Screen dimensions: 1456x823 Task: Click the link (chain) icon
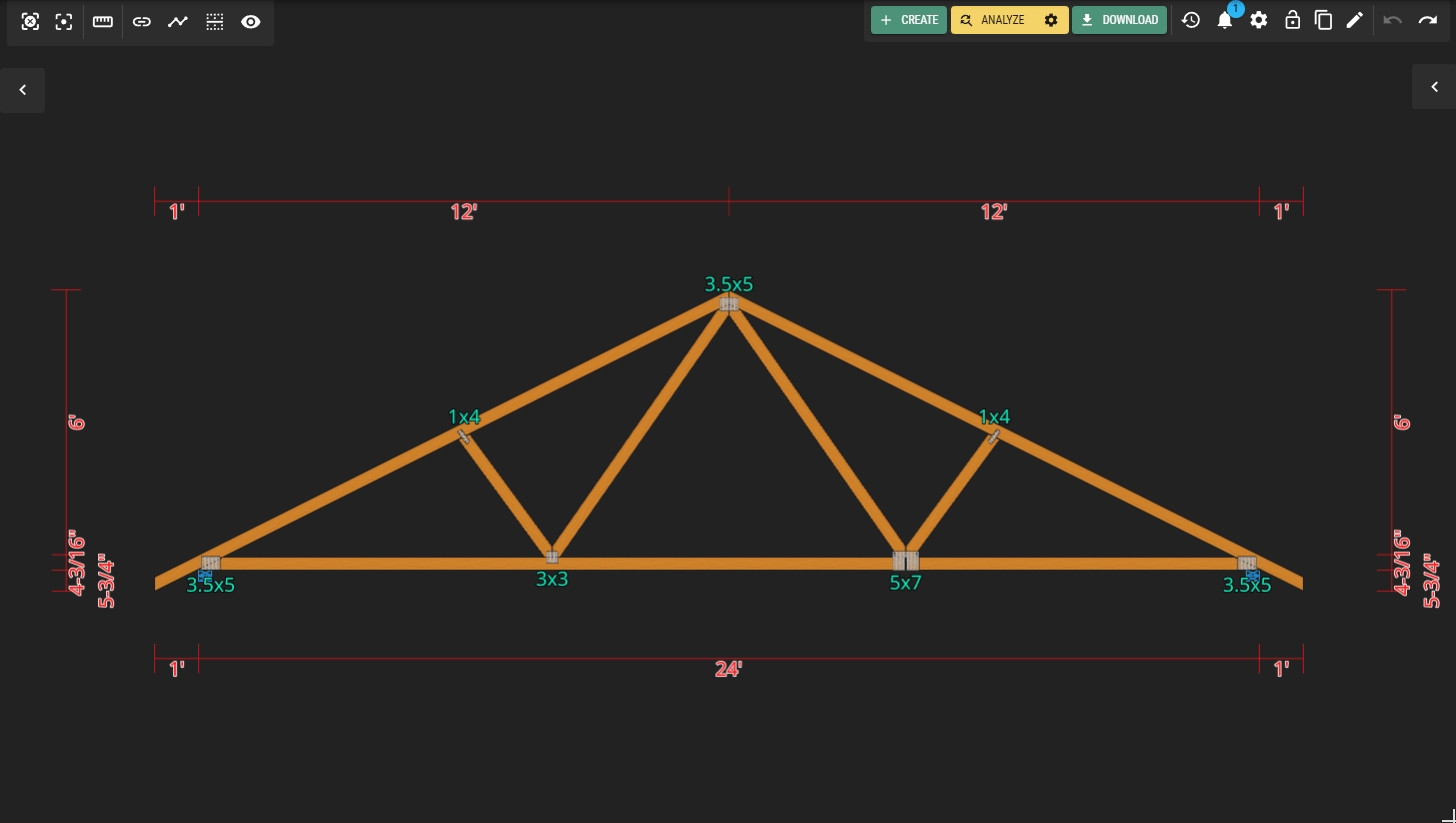[142, 22]
